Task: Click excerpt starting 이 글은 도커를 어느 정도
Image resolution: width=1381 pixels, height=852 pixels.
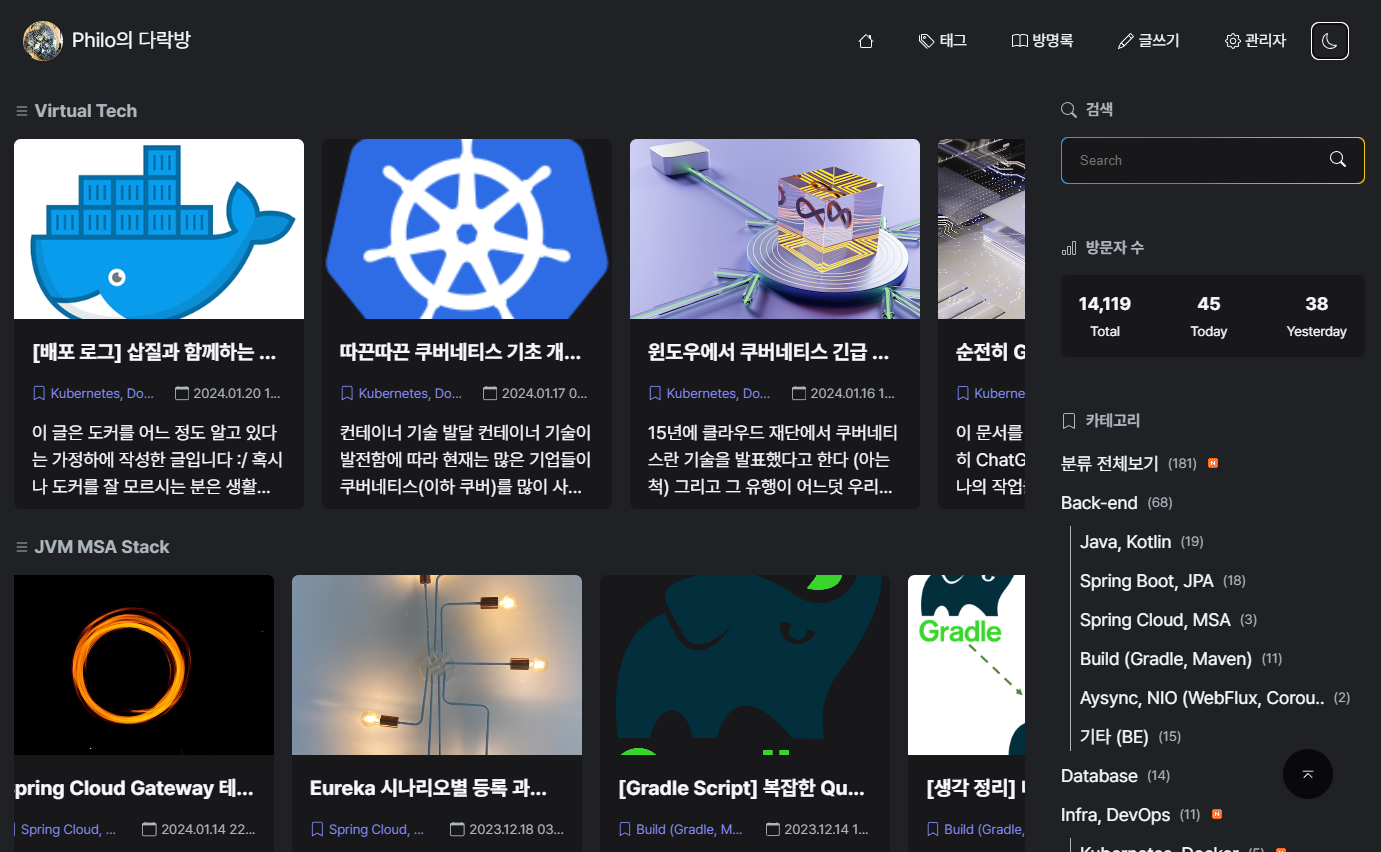Action: click(158, 460)
